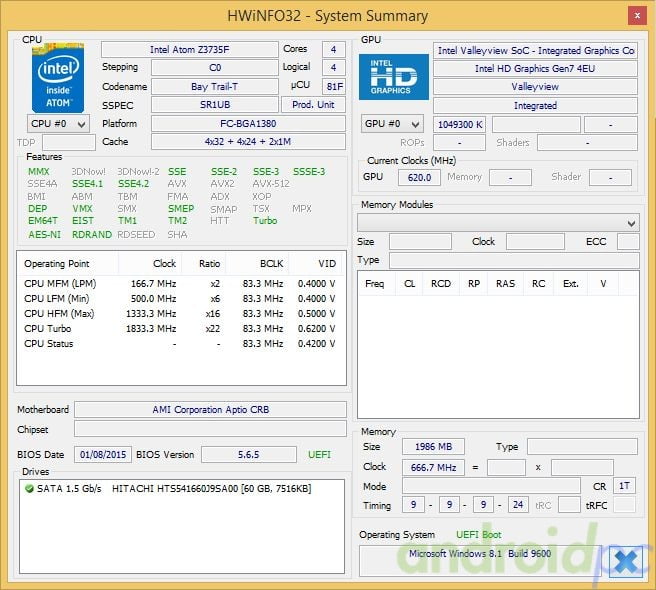Screen dimensions: 656x590
Task: Click the AVX-512 feature label
Action: tap(271, 184)
